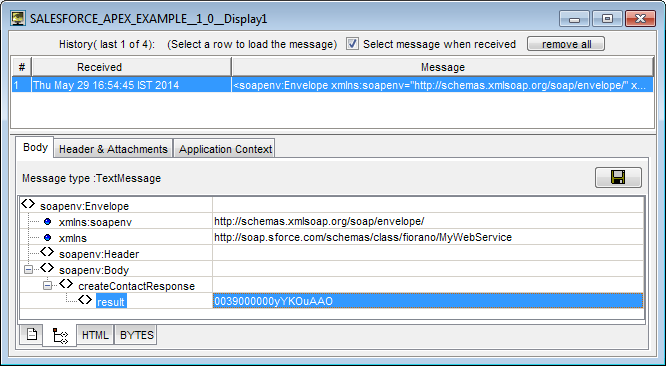Open the Header & Attachments tab

(x=113, y=149)
